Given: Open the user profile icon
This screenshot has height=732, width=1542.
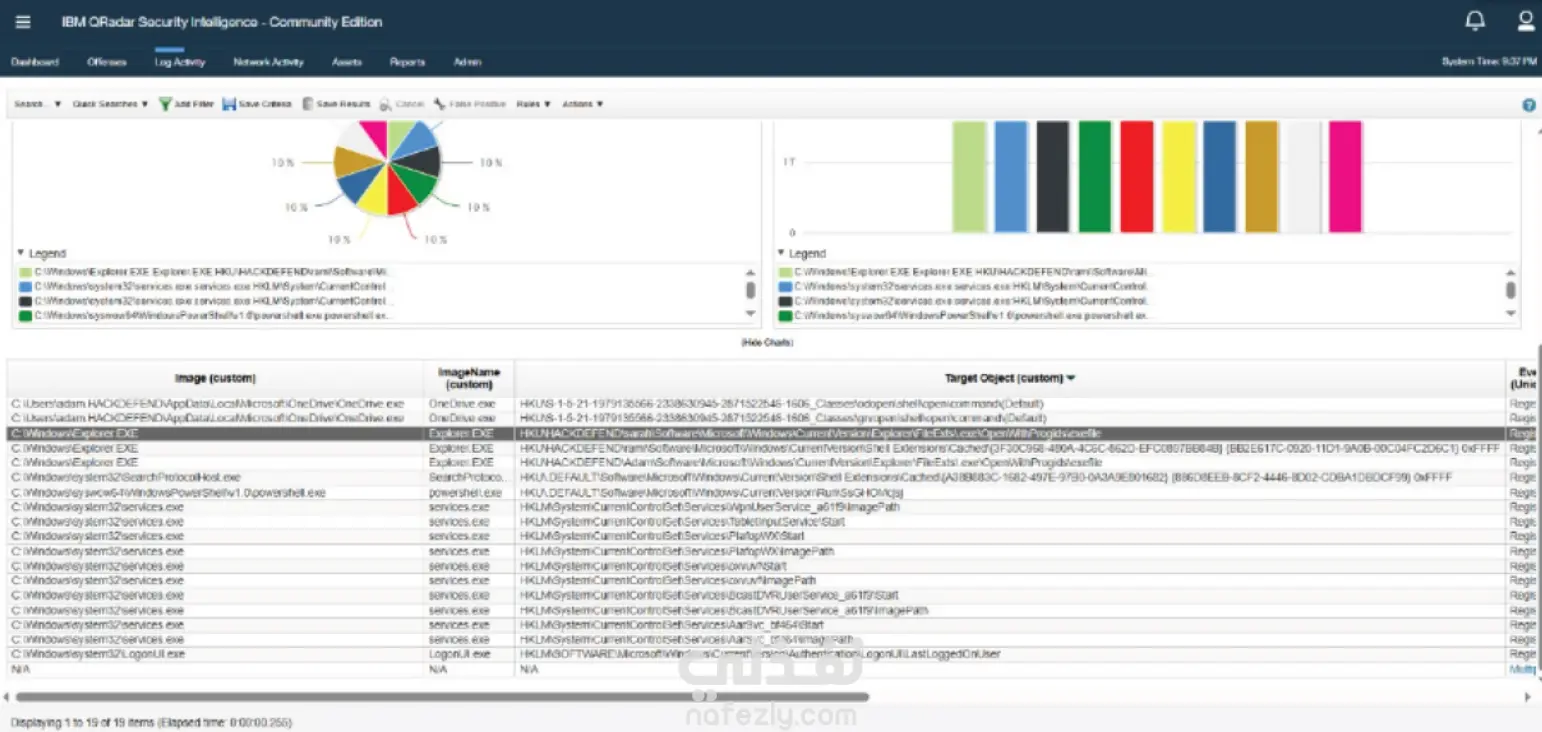Looking at the screenshot, I should point(1526,21).
